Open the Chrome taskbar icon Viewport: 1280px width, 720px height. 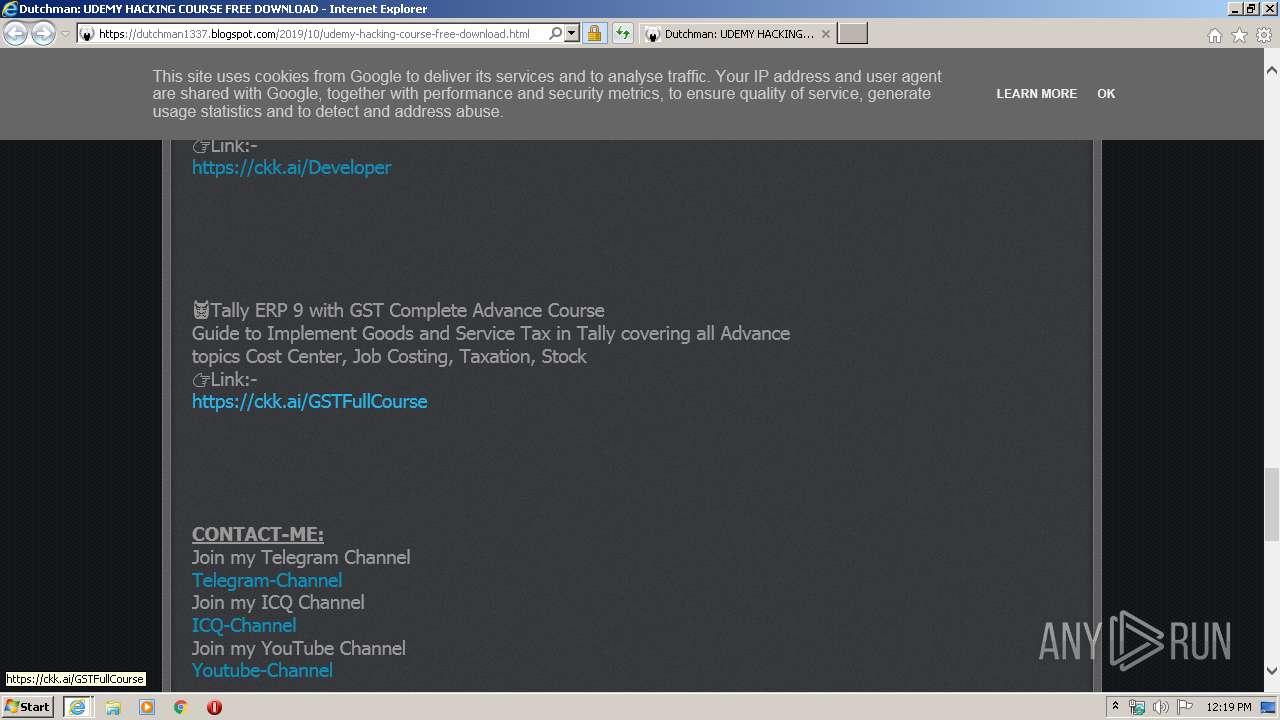181,707
